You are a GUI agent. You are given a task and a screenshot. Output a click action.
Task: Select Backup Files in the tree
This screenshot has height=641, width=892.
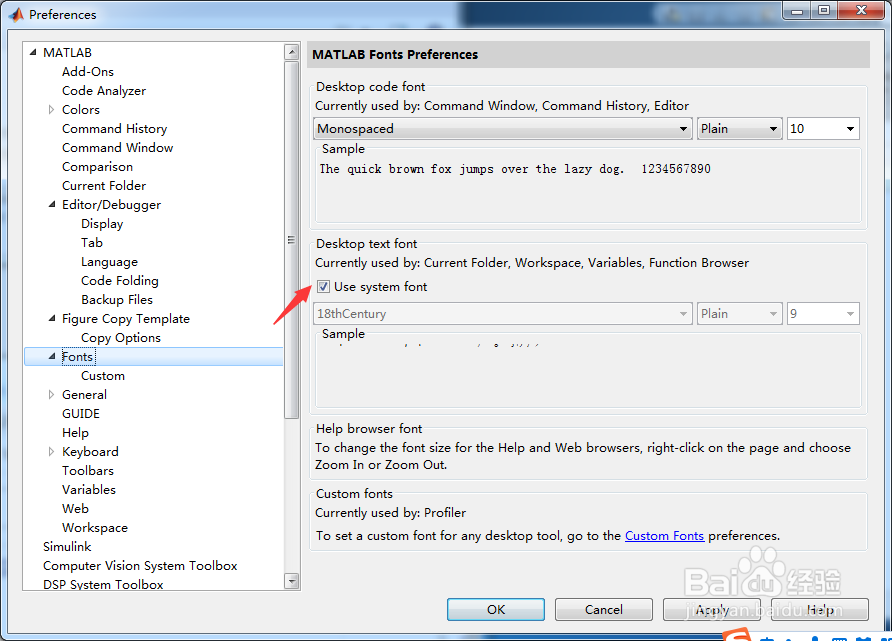[117, 300]
